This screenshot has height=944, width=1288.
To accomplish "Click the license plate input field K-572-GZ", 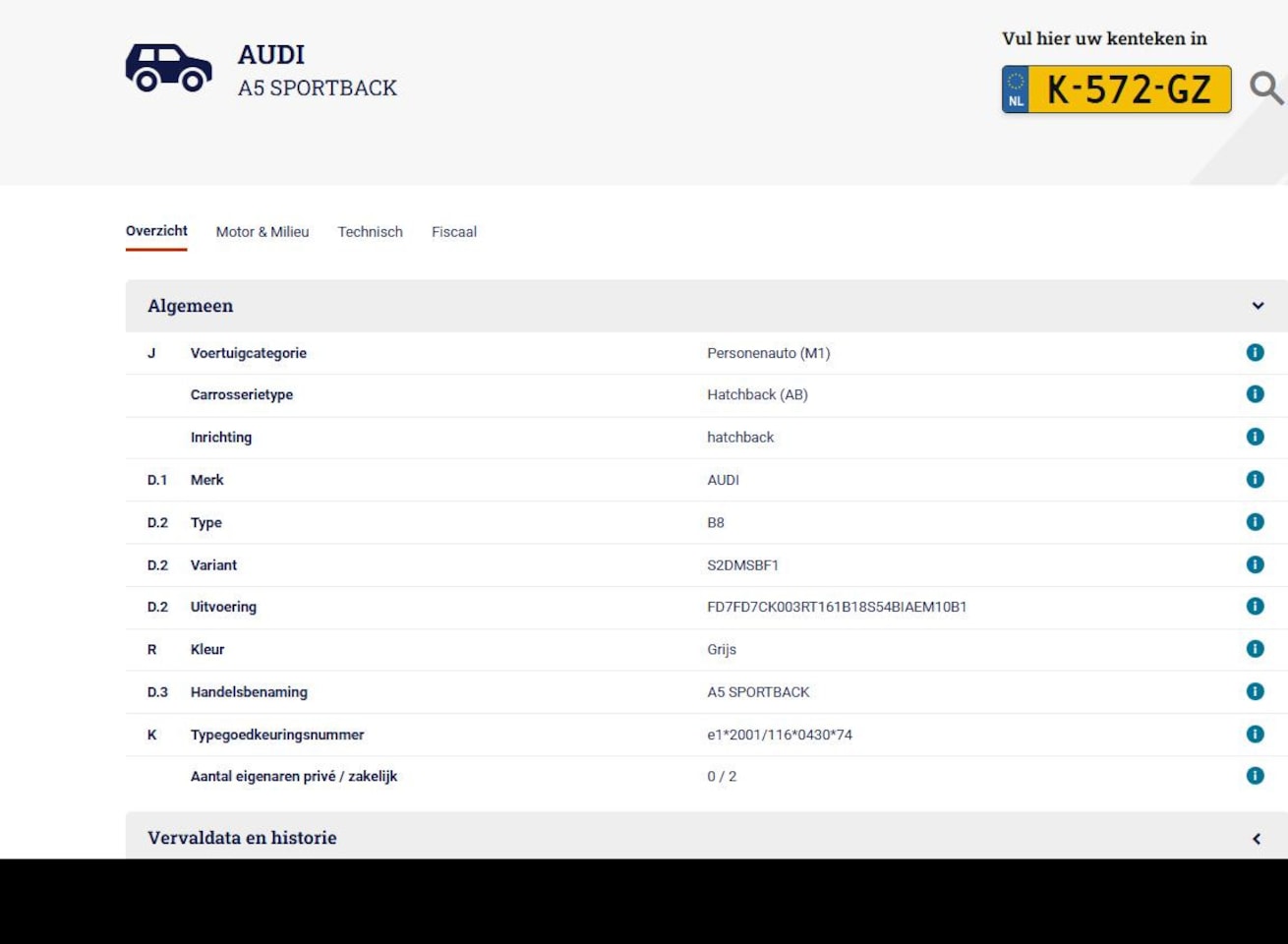I will (x=1129, y=89).
